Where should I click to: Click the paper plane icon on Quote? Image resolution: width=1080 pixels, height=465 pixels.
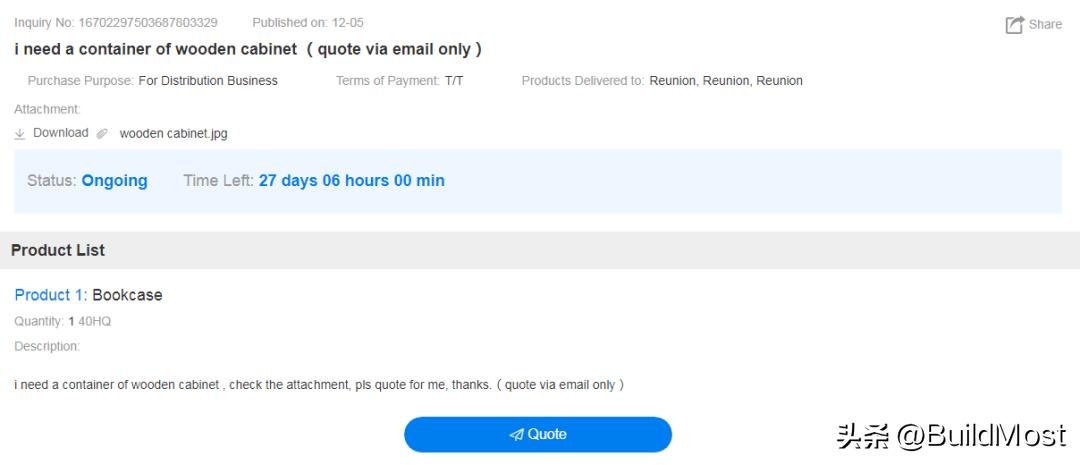[516, 435]
